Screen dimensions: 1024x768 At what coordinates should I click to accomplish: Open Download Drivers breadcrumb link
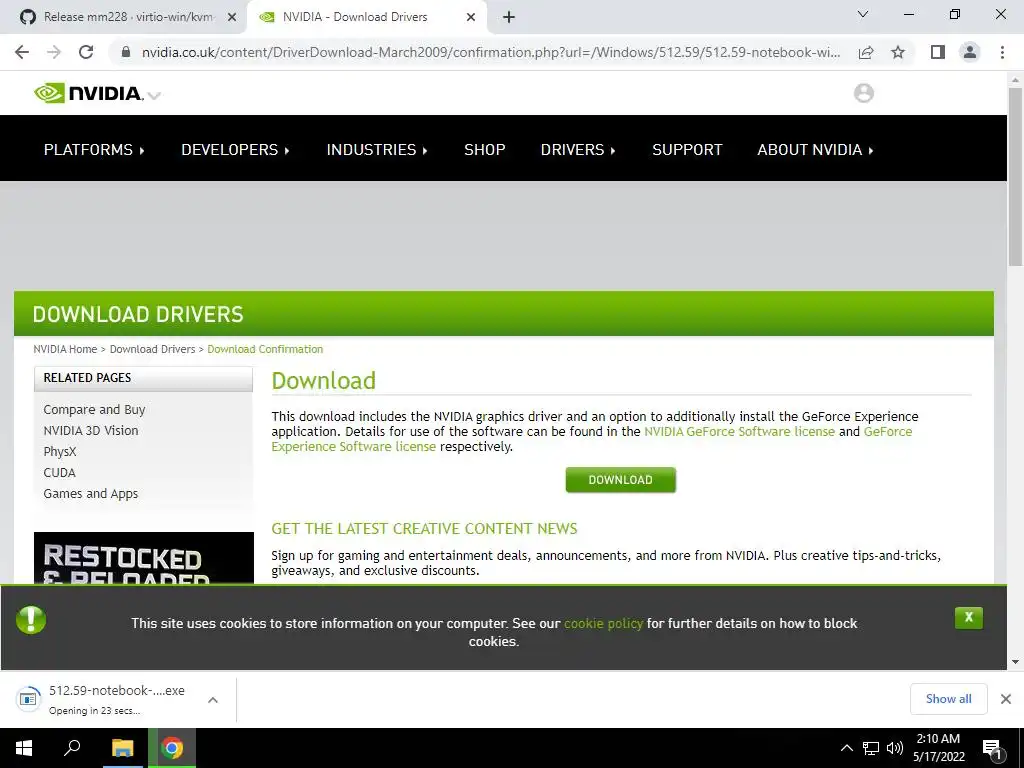click(152, 349)
